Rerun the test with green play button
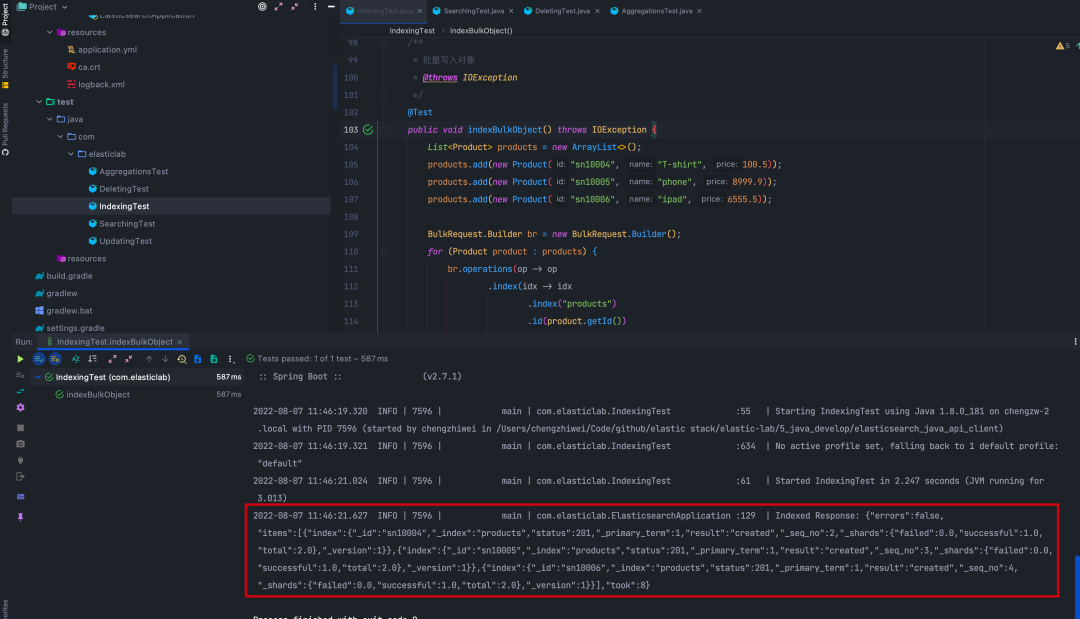Screen dimensions: 1080x619 click(x=20, y=359)
